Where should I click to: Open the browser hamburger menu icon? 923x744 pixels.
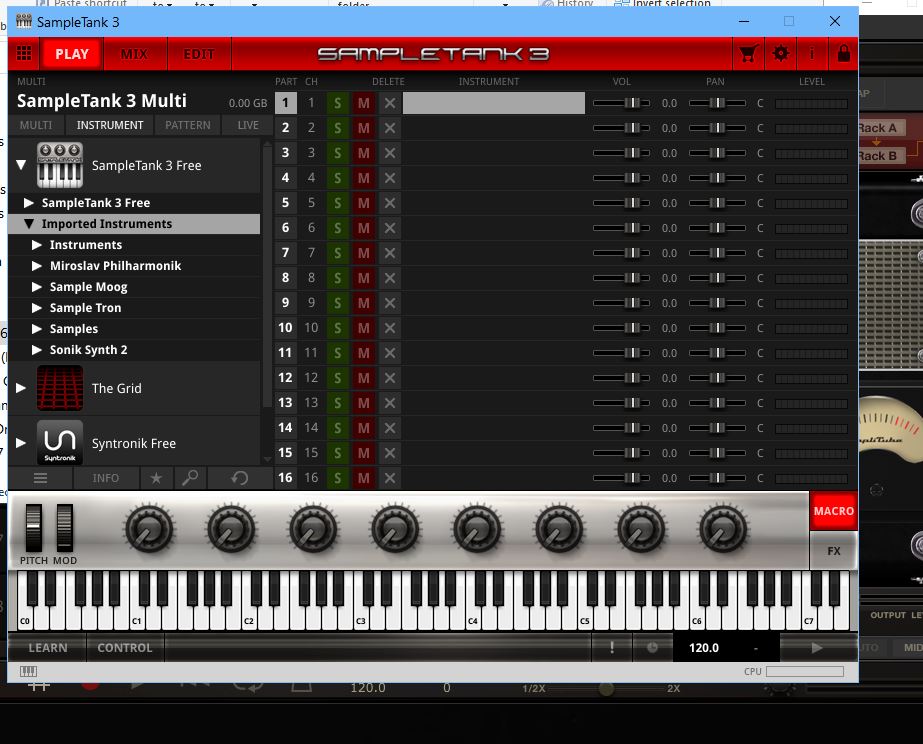pos(40,478)
